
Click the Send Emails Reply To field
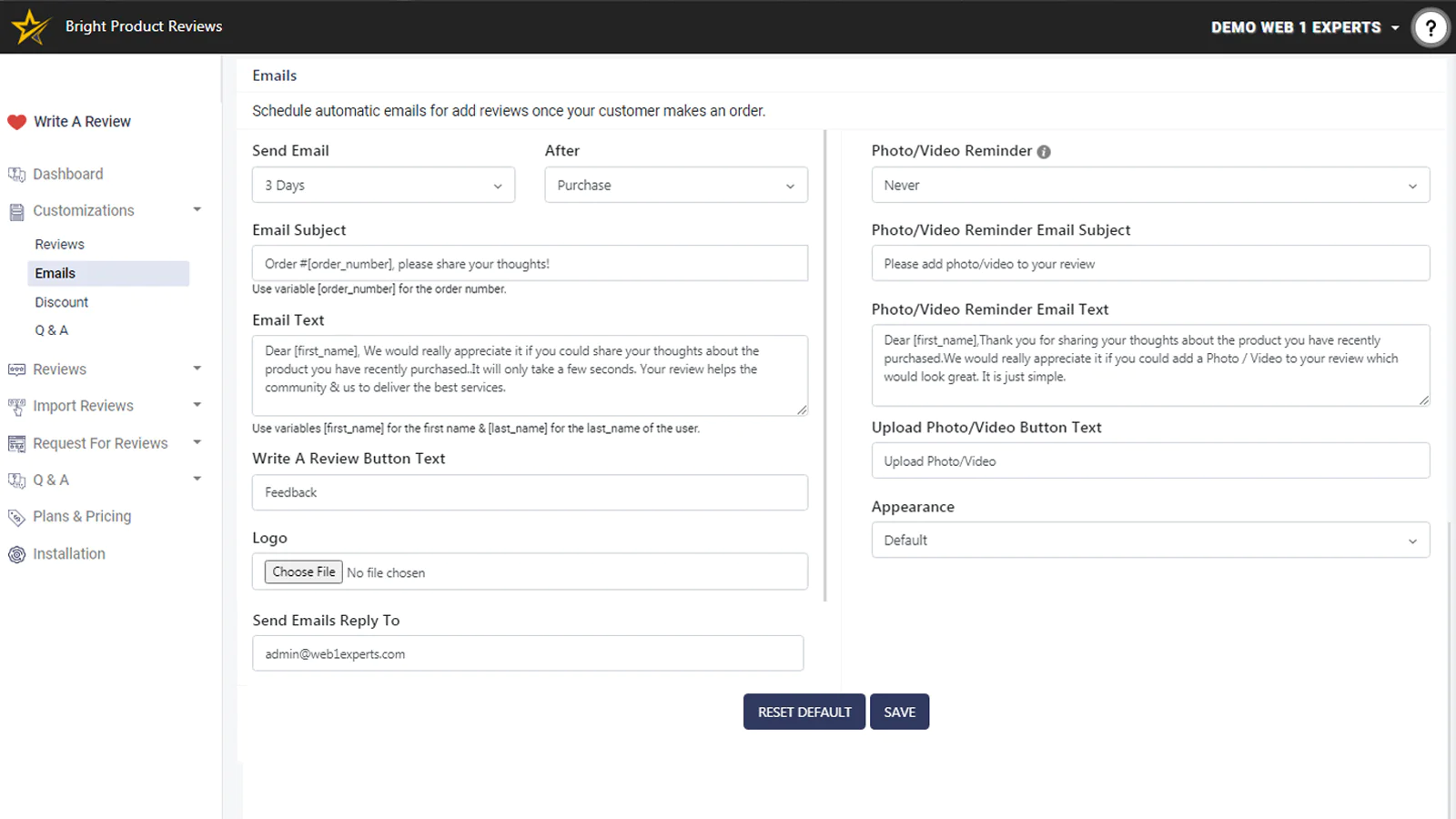pos(527,653)
